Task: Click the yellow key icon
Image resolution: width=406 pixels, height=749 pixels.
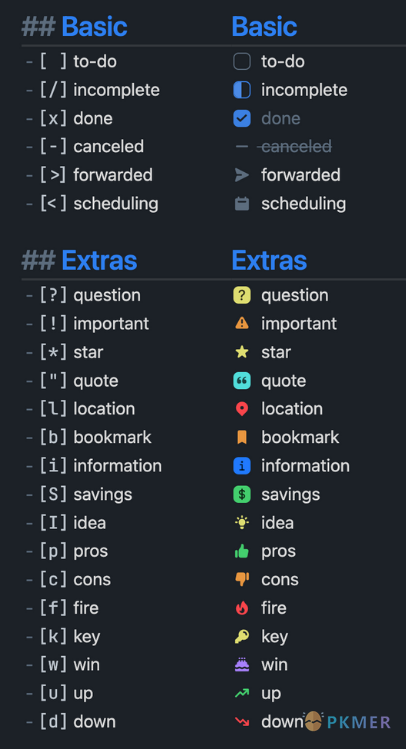Action: click(242, 636)
